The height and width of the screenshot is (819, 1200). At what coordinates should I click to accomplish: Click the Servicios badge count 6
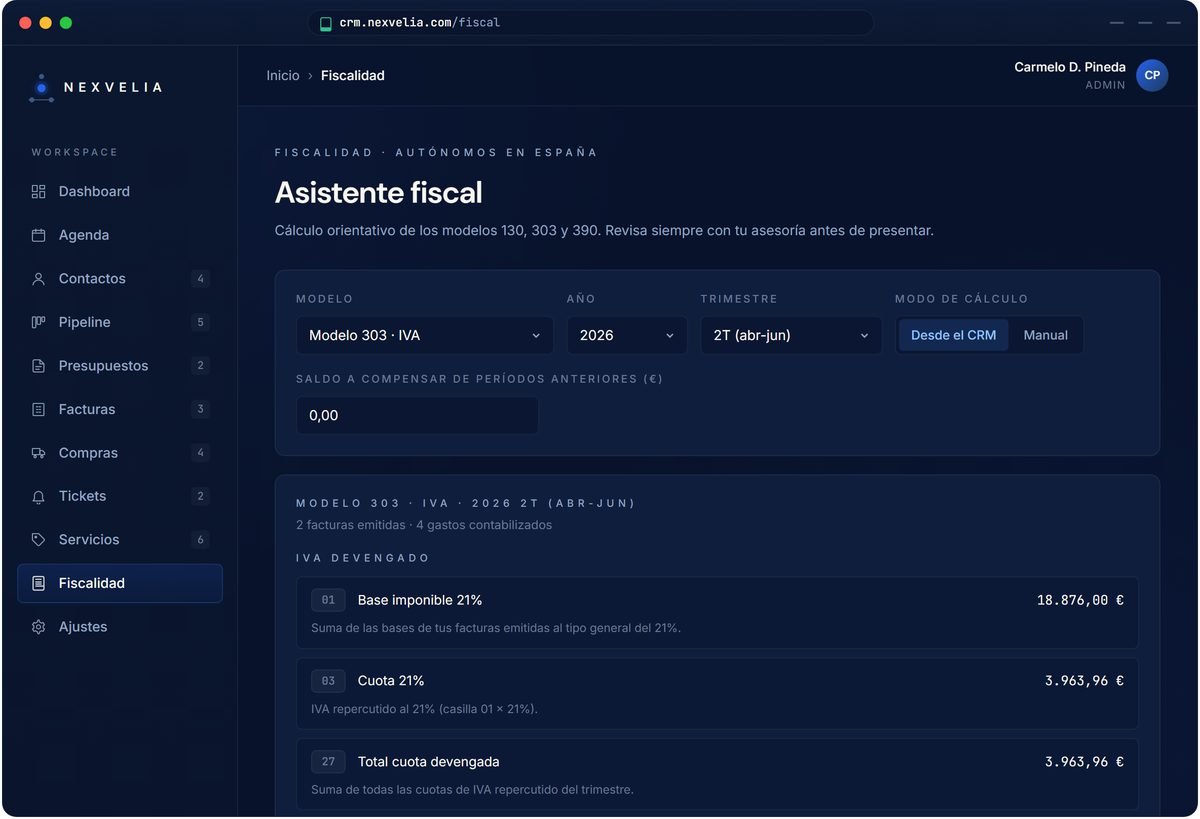(200, 540)
